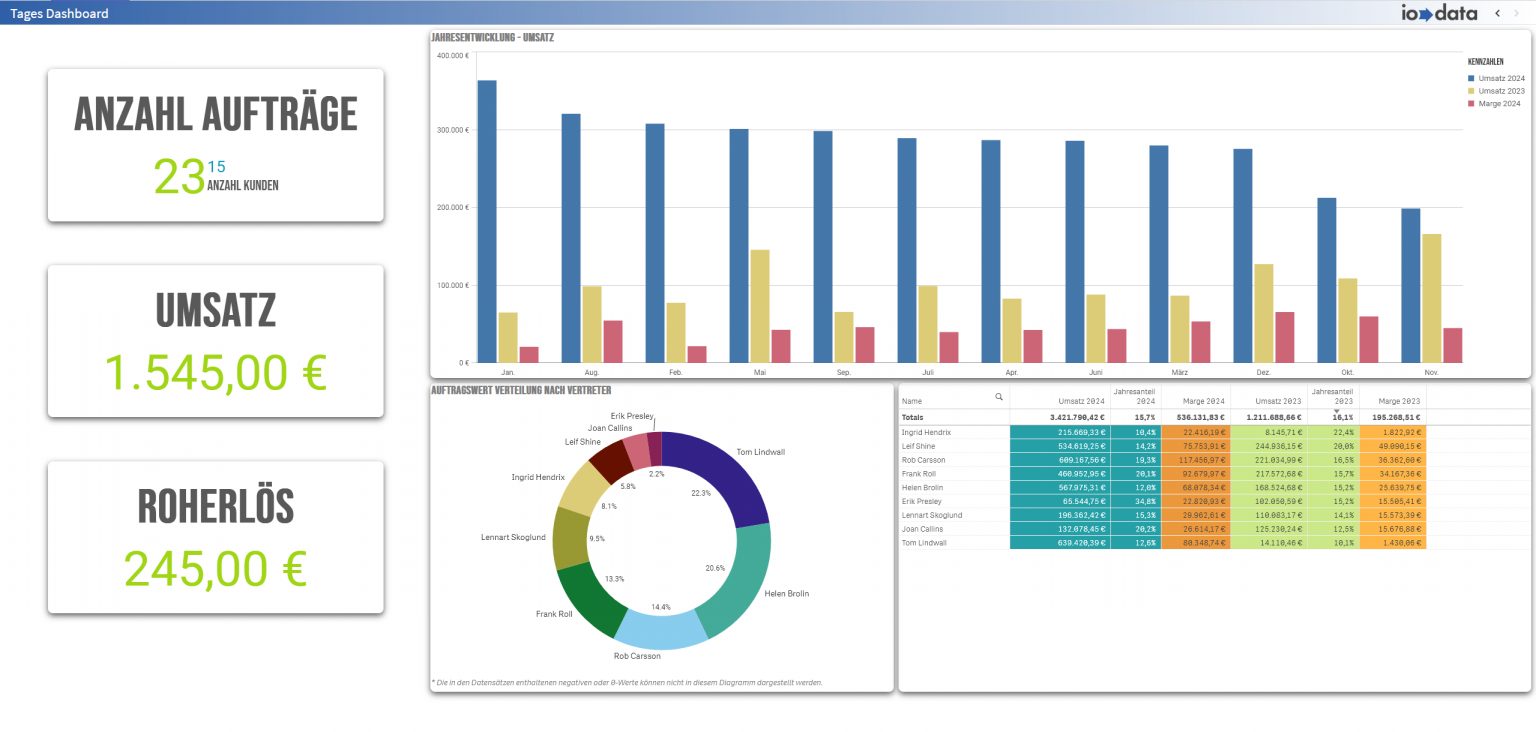Sort table by Jahresanteil 2024 column header
Screen dimensions: 1536x732
[1135, 396]
